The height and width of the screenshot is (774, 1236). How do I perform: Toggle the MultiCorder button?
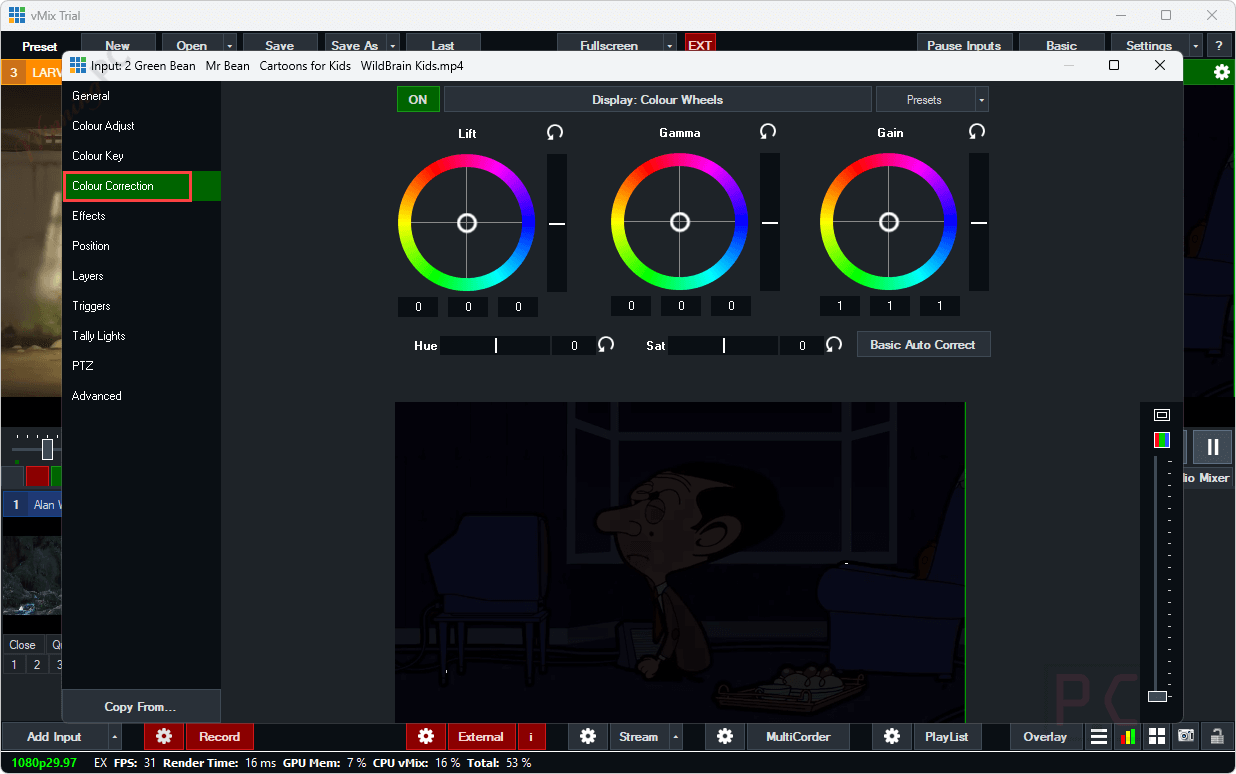point(798,737)
